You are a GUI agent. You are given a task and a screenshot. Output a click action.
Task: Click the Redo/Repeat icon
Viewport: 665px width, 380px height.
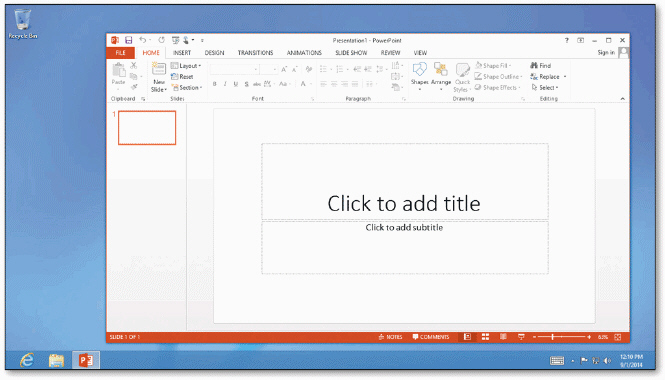click(x=161, y=40)
